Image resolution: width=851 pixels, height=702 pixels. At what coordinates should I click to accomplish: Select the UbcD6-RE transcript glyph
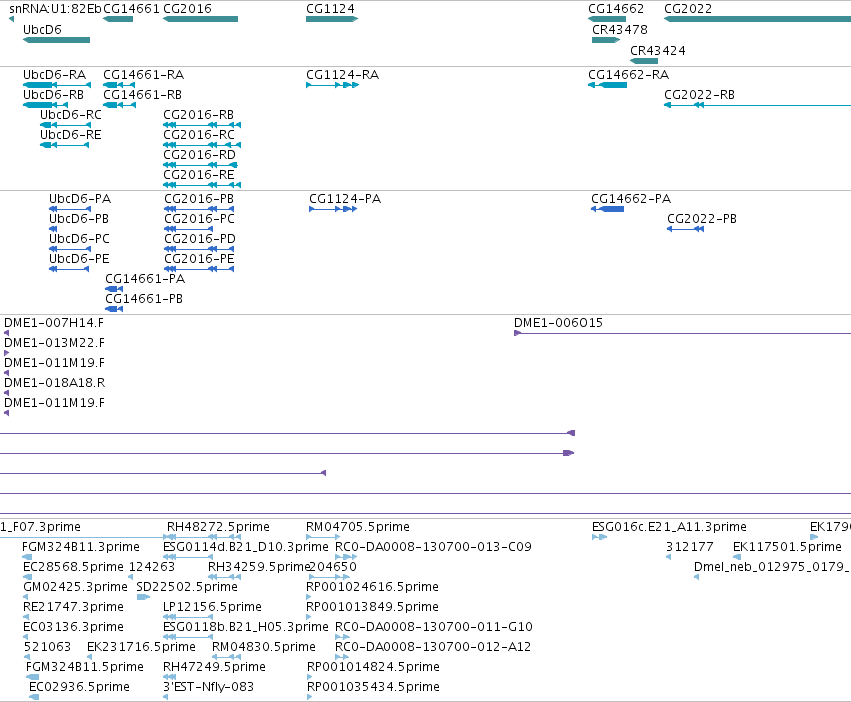click(x=65, y=145)
